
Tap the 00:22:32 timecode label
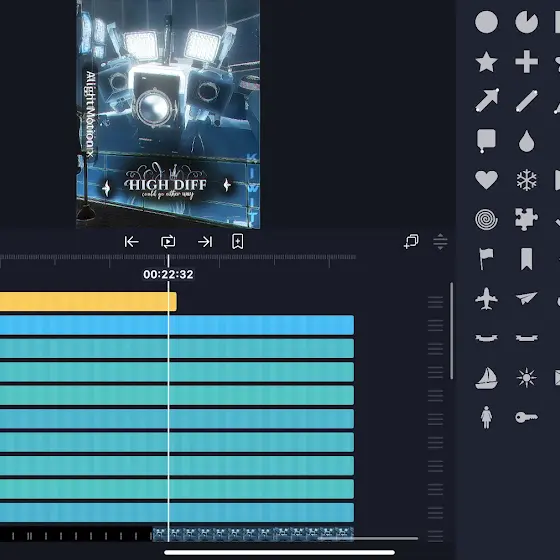(x=168, y=274)
